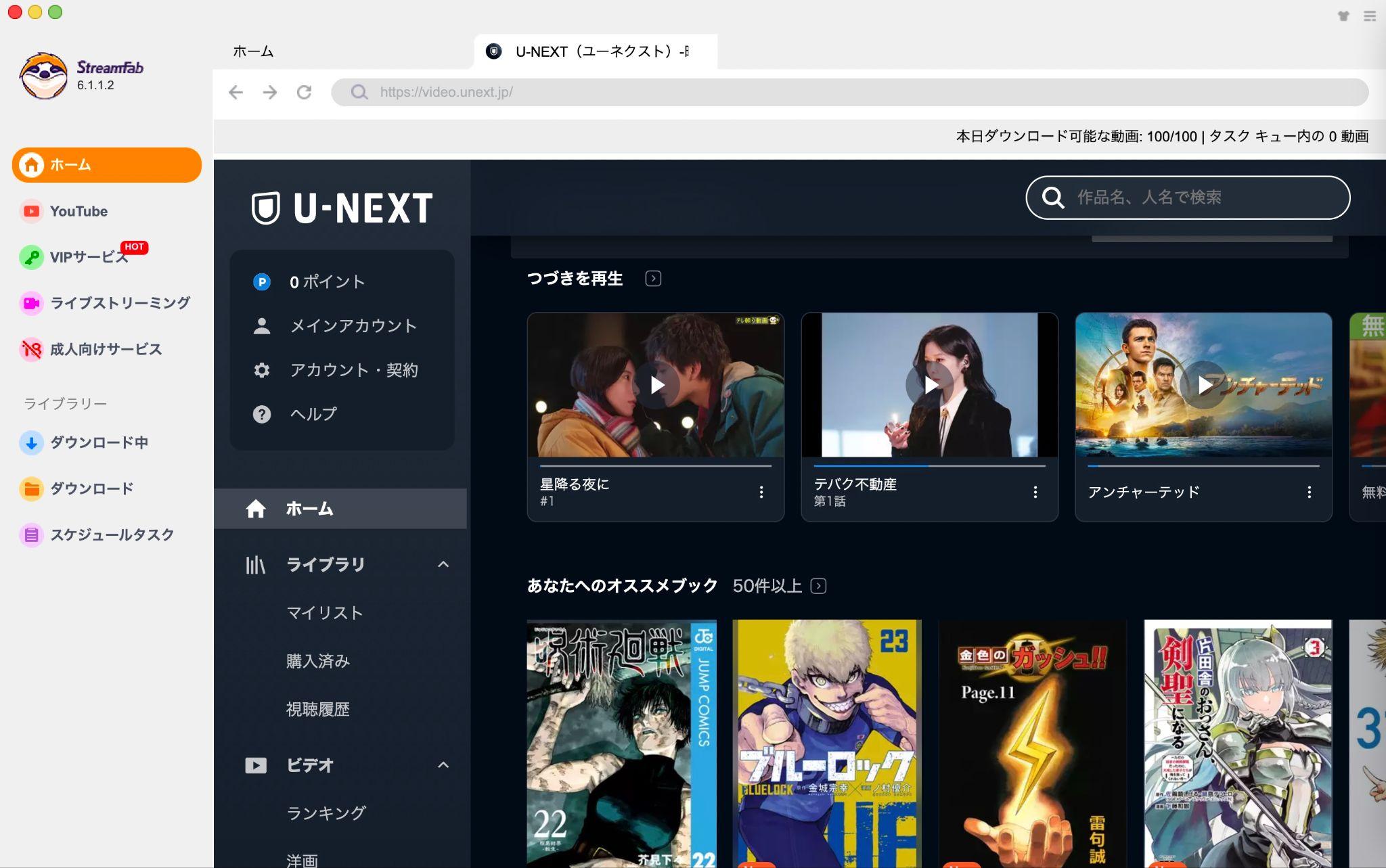This screenshot has width=1386, height=868.
Task: Open 呪術廻戦 22 book cover
Action: [622, 744]
